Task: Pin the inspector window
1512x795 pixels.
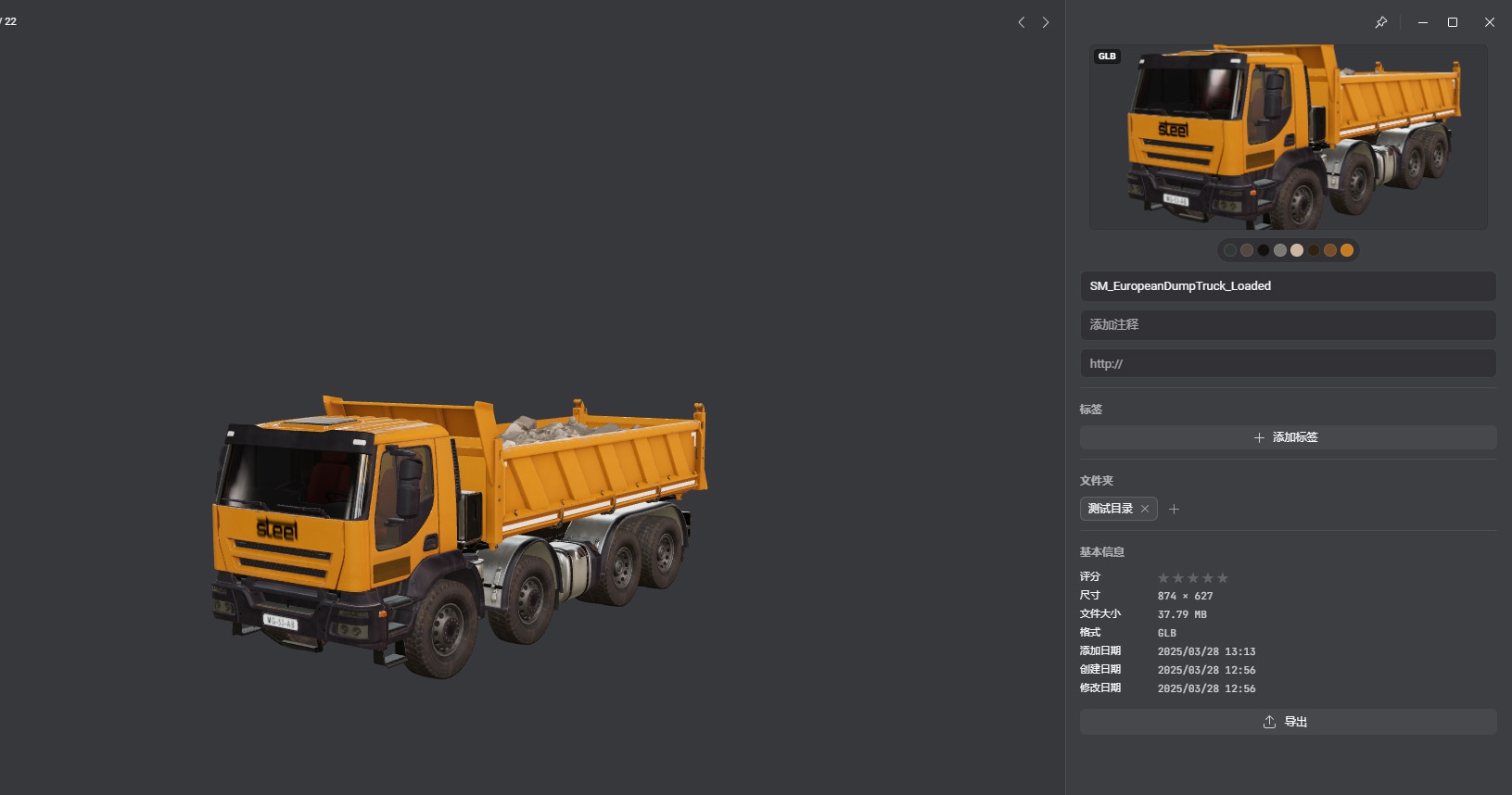Action: 1380,22
